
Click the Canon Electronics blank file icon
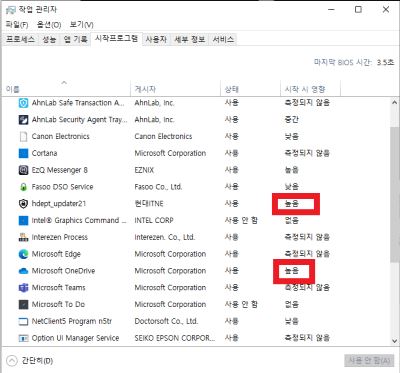pos(23,137)
